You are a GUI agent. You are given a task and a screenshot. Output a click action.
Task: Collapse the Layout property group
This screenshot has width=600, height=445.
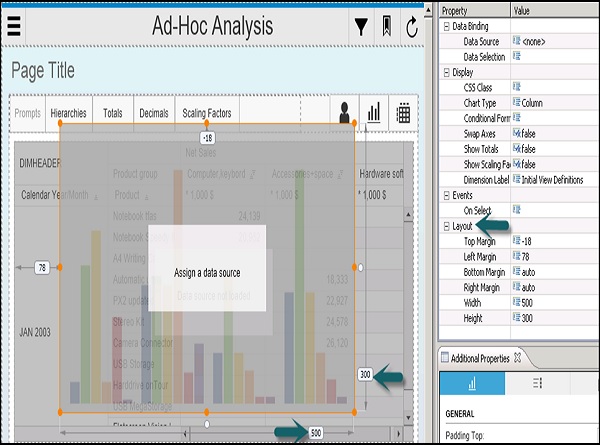[445, 226]
